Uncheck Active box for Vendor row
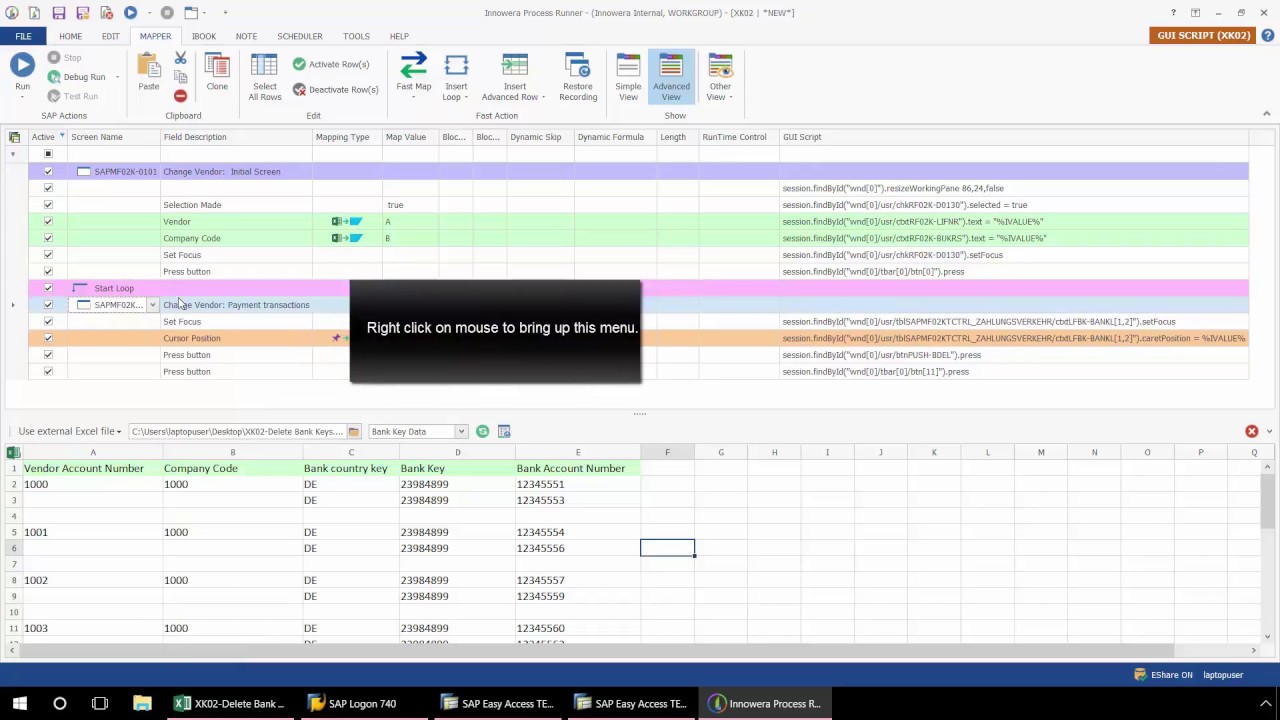 (x=48, y=222)
